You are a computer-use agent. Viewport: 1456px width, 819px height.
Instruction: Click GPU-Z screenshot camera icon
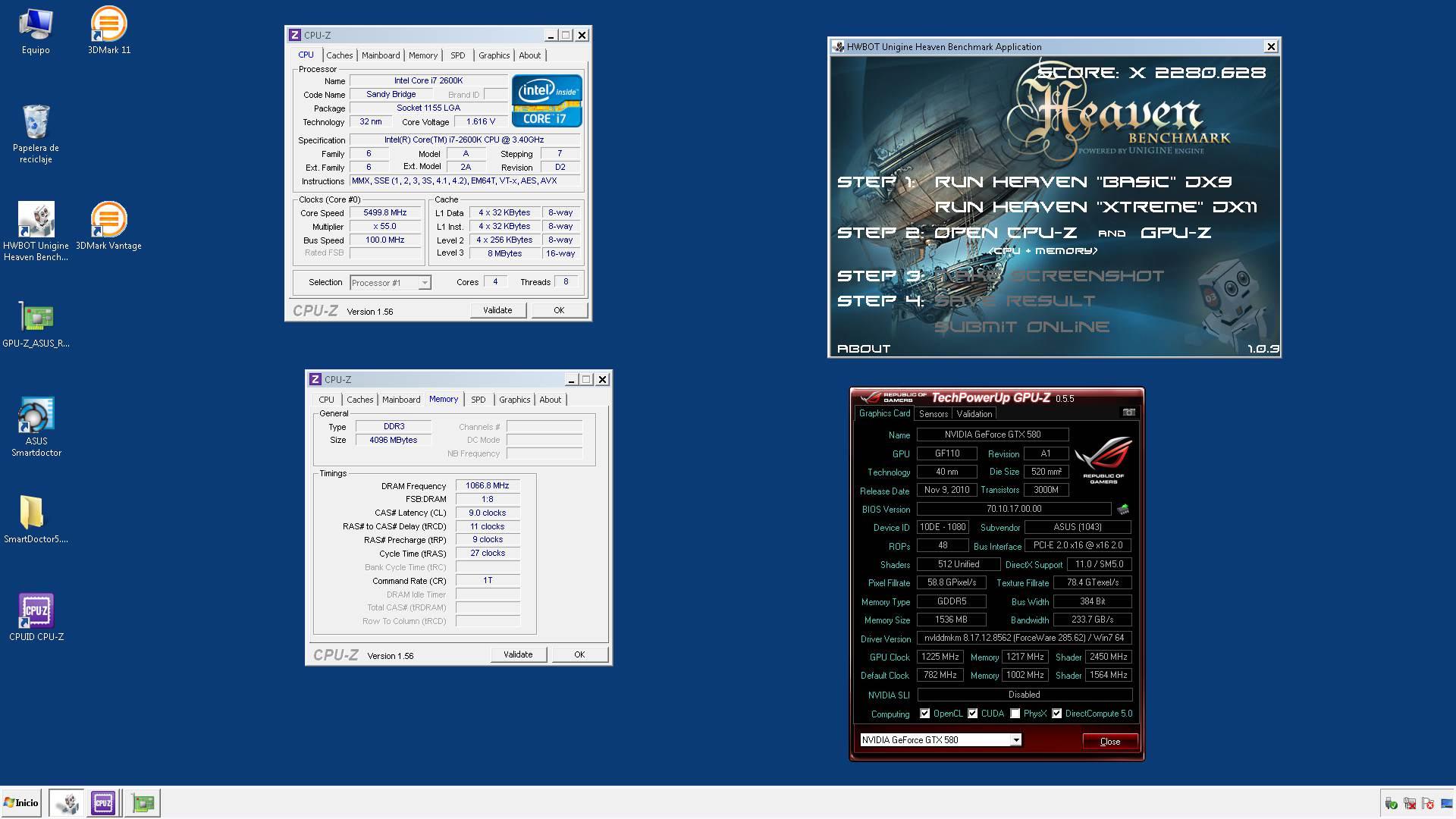pos(1128,413)
